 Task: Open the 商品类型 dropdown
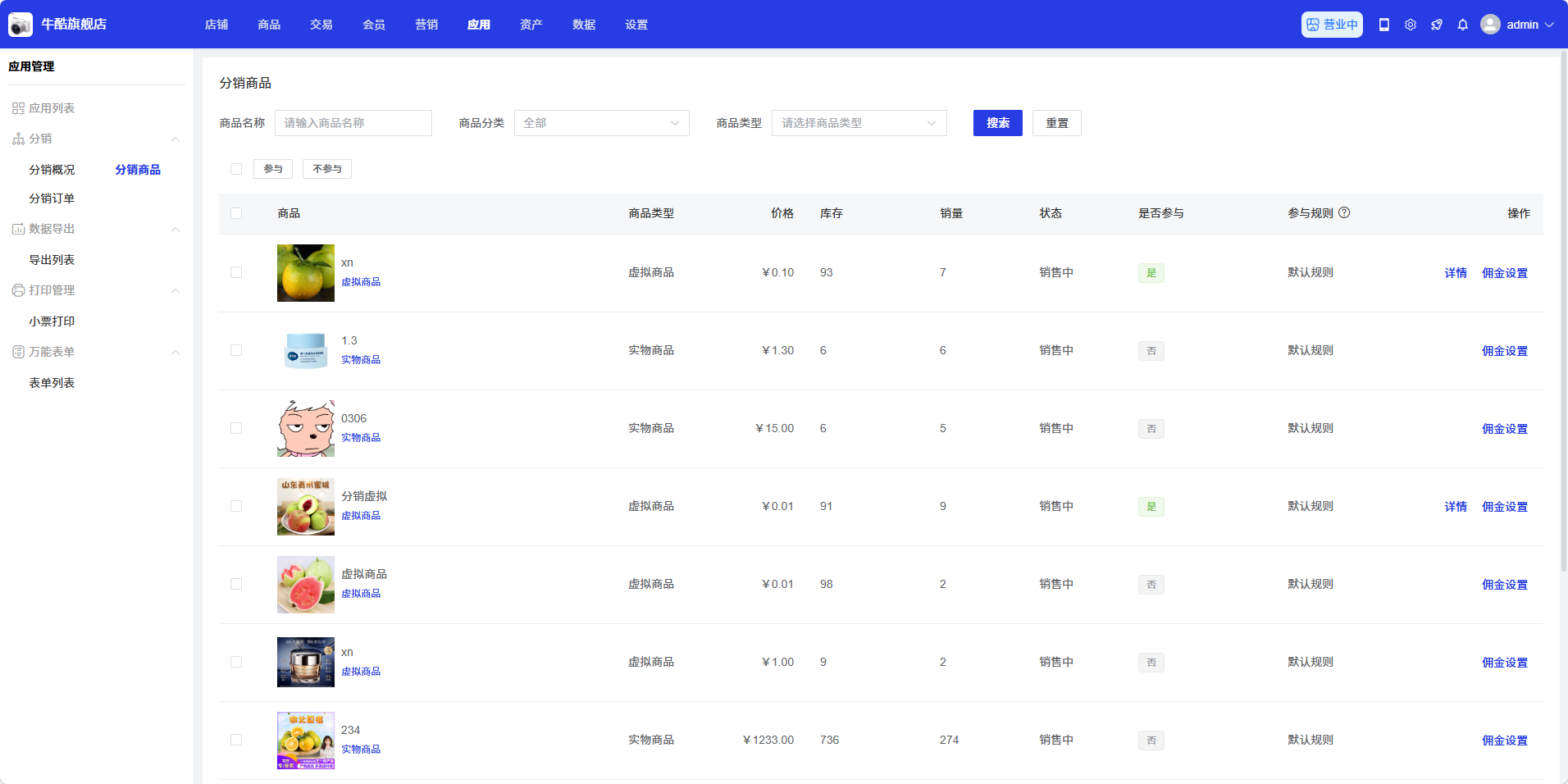pyautogui.click(x=859, y=123)
